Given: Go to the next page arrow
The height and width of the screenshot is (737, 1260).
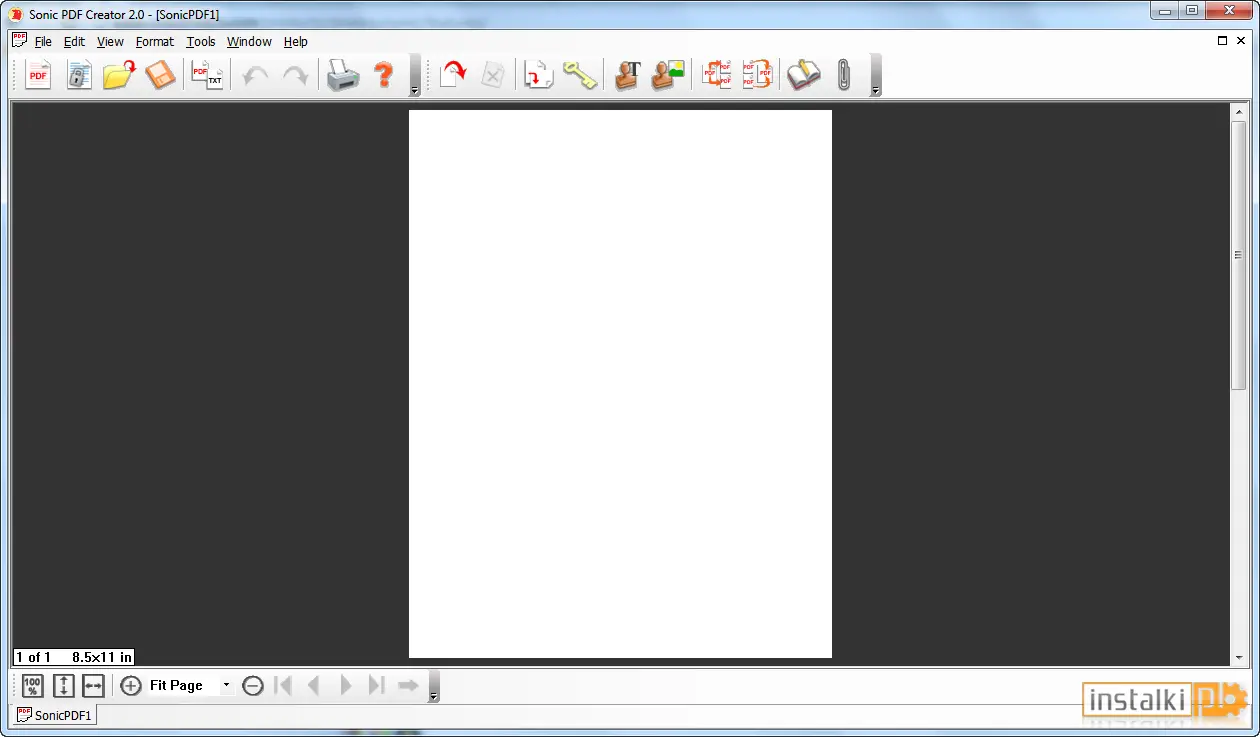Looking at the screenshot, I should tap(346, 686).
